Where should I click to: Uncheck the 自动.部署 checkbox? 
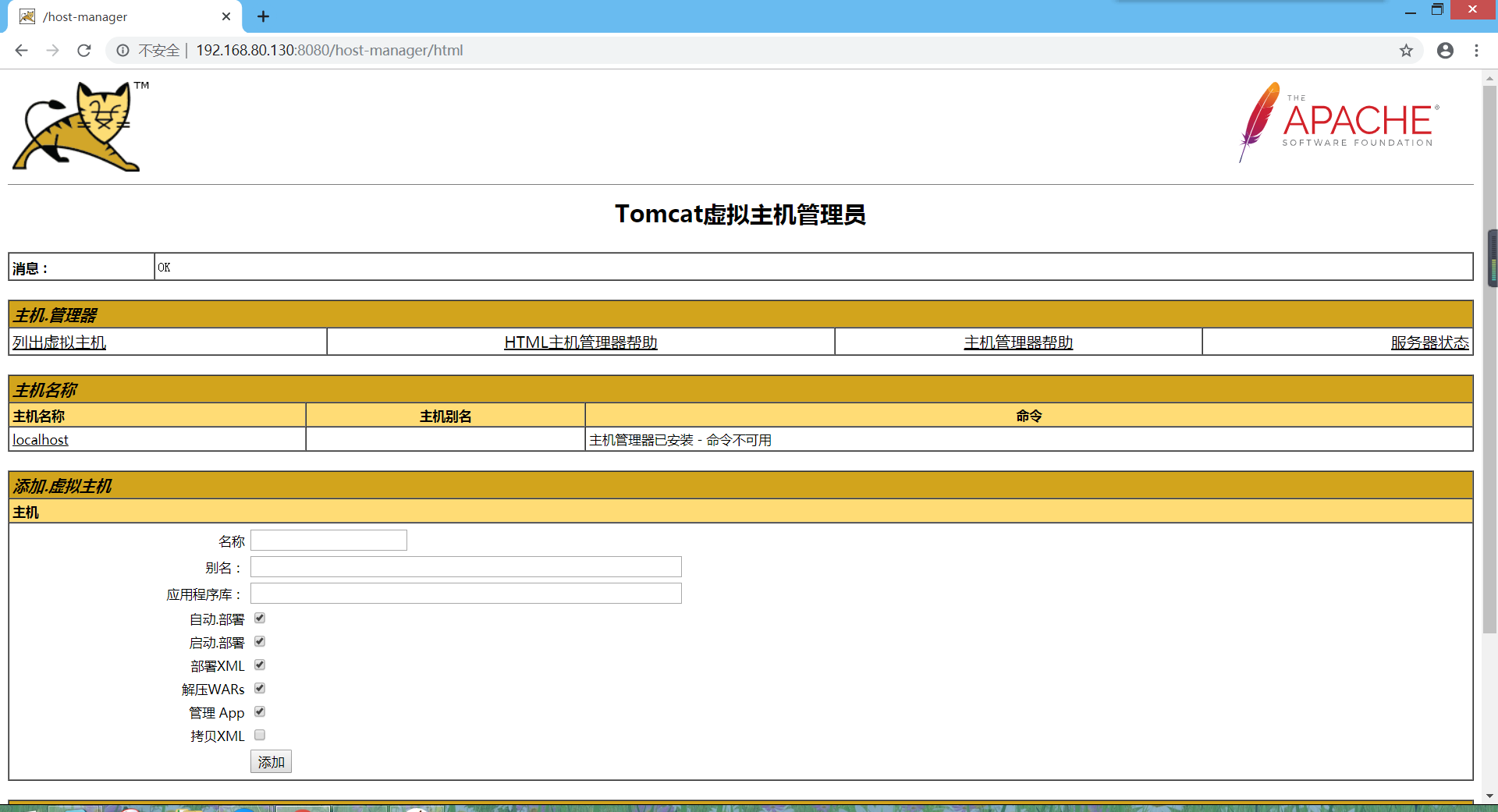260,618
